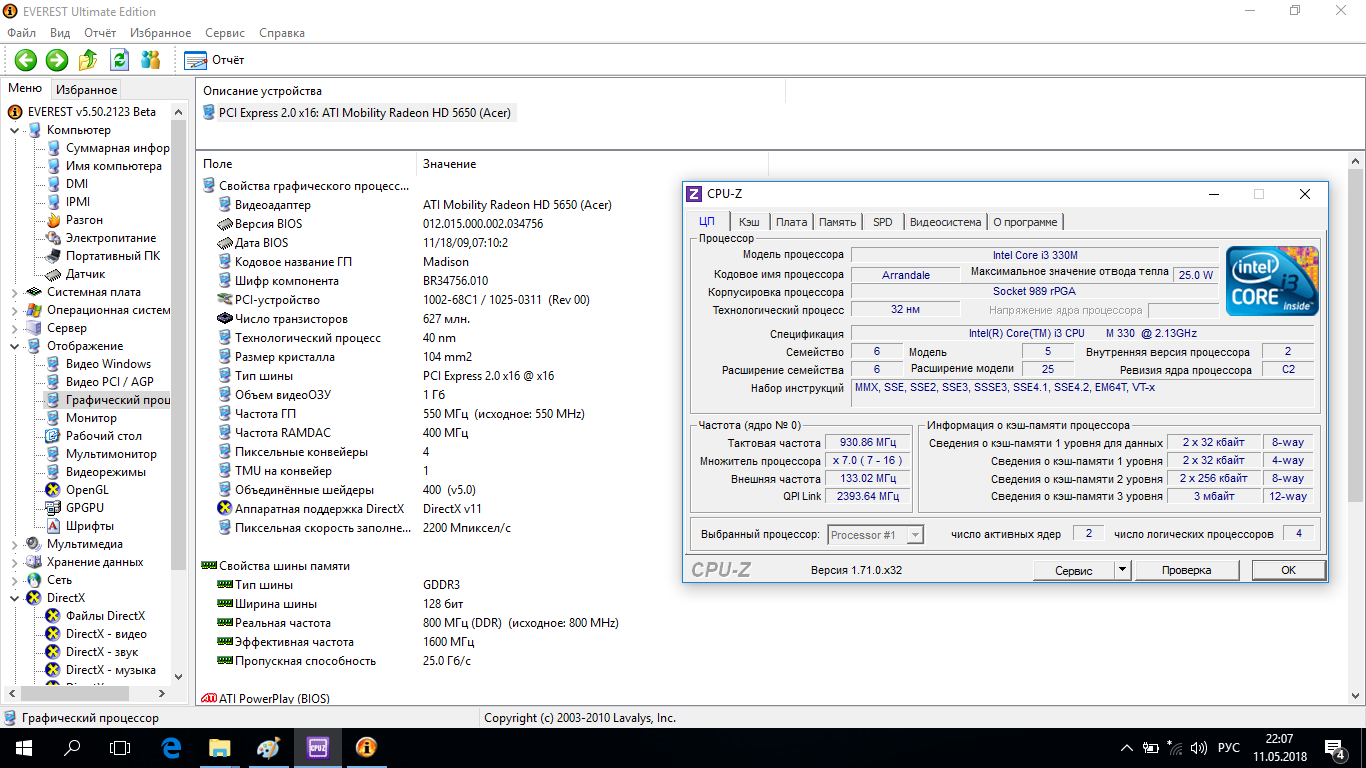This screenshot has height=768, width=1366.
Task: Click the Up level toolbar icon
Action: click(88, 60)
